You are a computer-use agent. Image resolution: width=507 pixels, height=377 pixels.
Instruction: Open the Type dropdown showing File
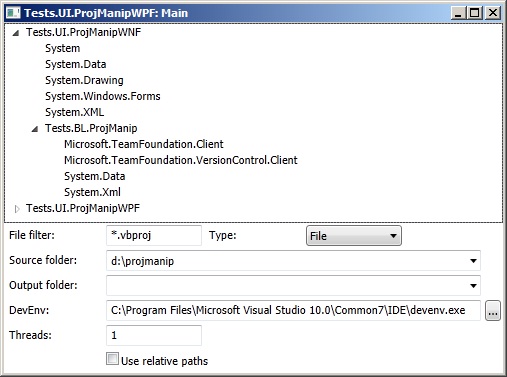[354, 236]
